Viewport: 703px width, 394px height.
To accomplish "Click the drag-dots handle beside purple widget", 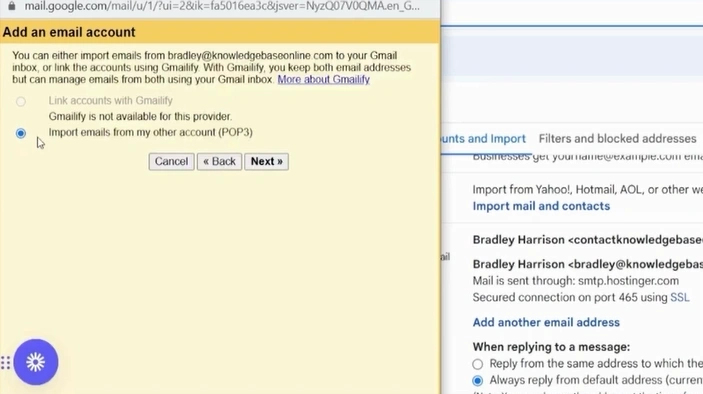I will click(5, 363).
